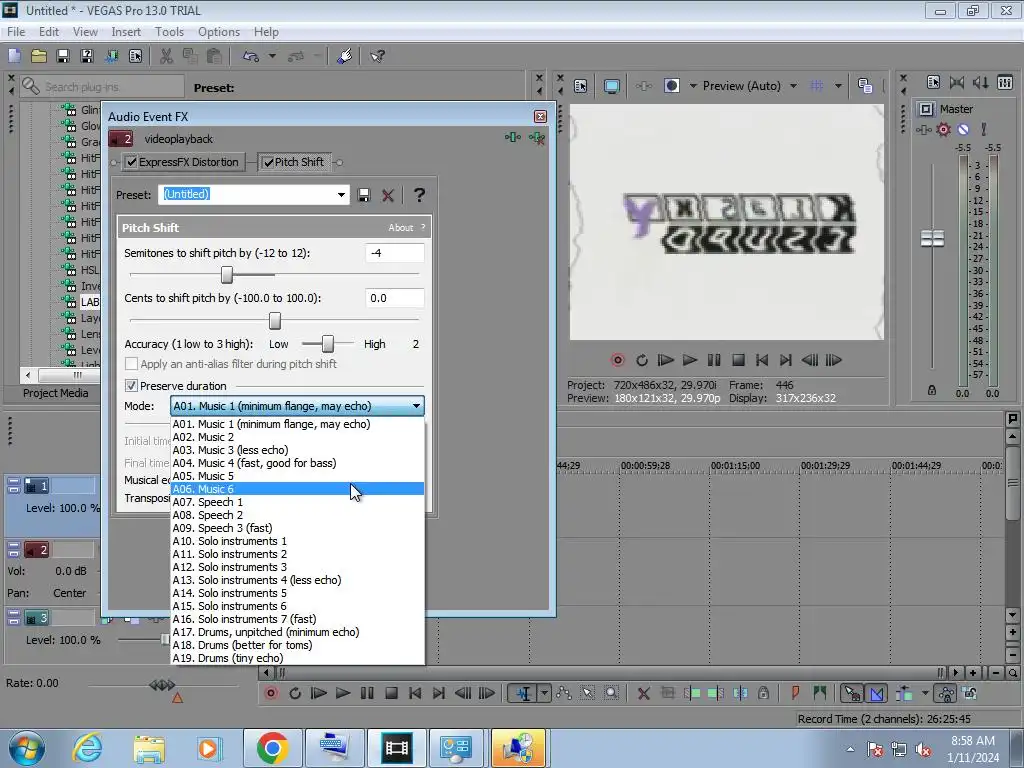Screen dimensions: 1024x768
Task: Switch to the Project Media tab
Action: coord(55,393)
